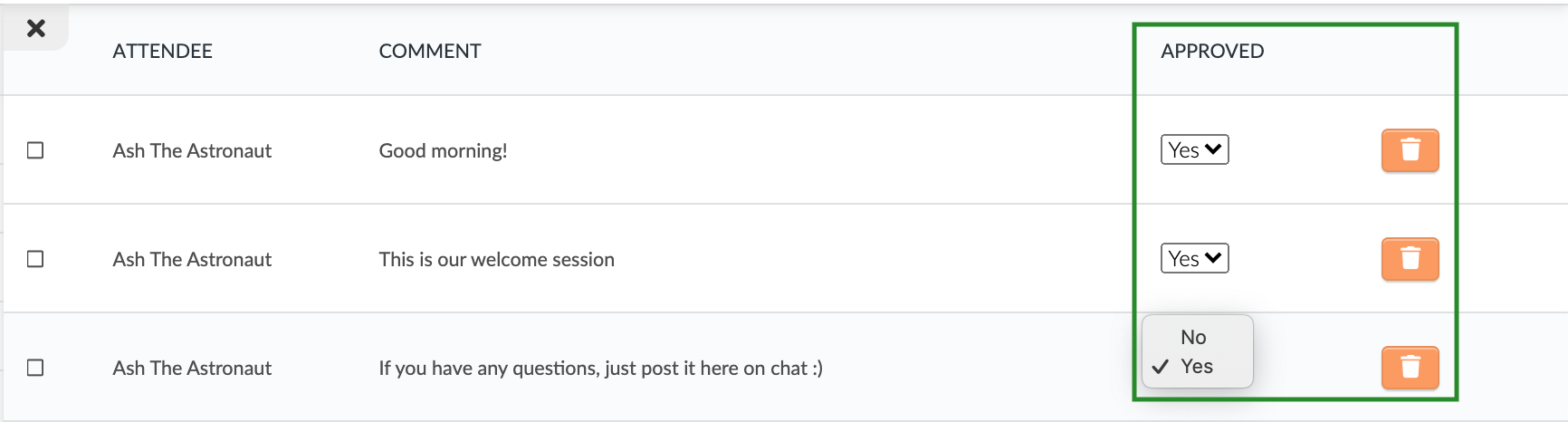Click the "This is our welcome session" text

tap(496, 259)
